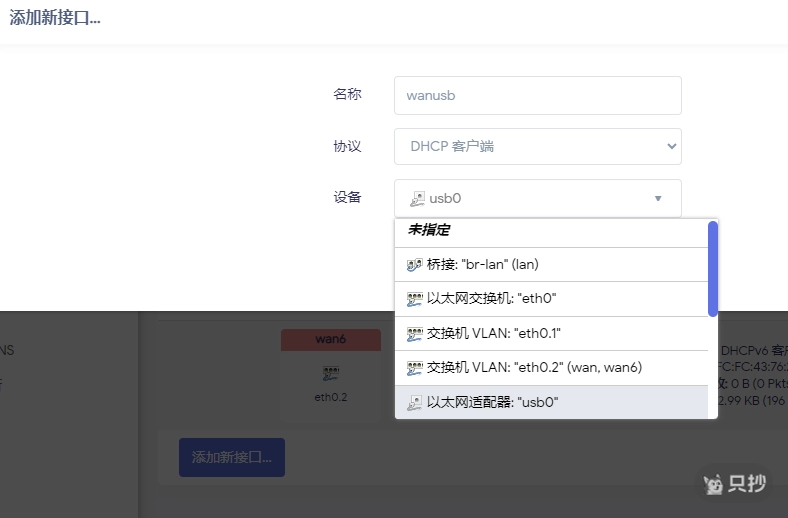Viewport: 788px width, 518px height.
Task: Click the eth0.2 text under wan6
Action: click(x=331, y=397)
